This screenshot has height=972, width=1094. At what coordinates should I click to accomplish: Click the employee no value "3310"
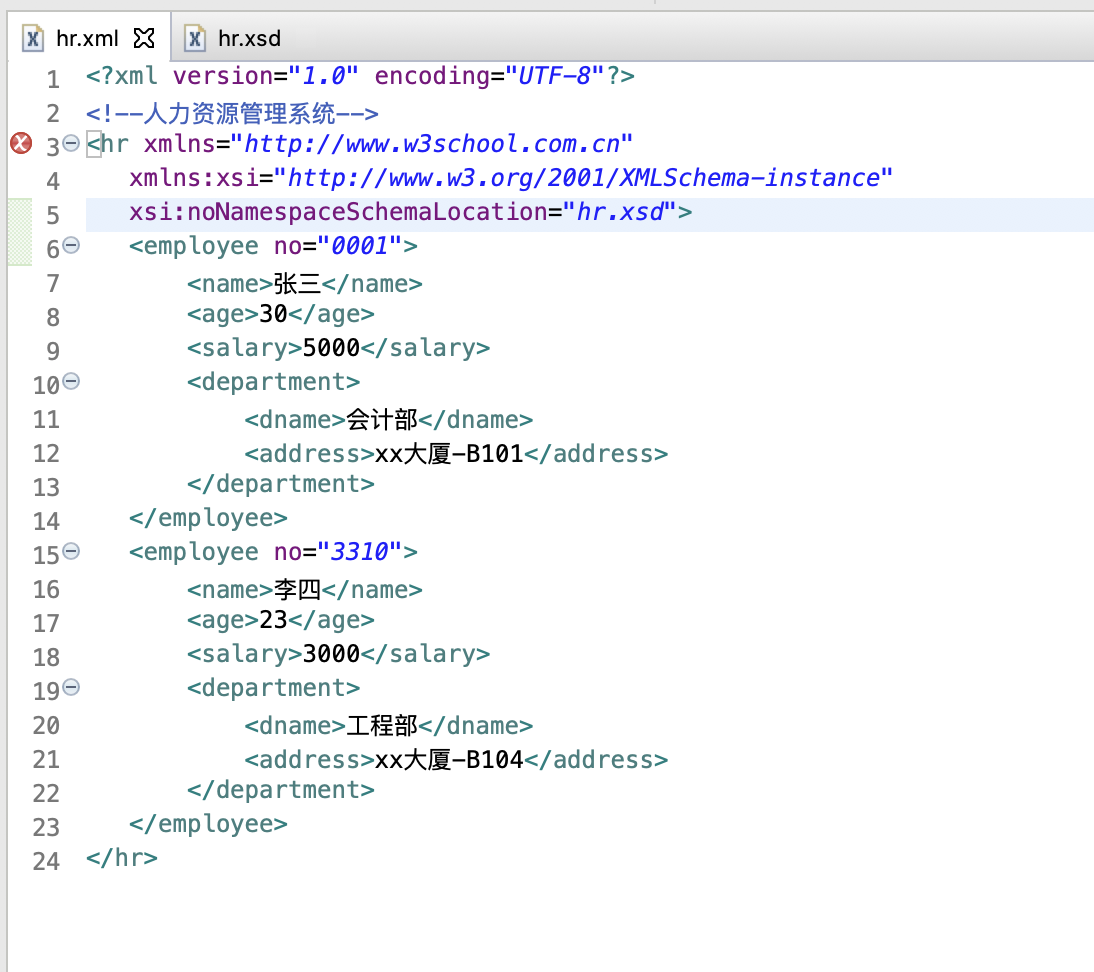point(359,552)
